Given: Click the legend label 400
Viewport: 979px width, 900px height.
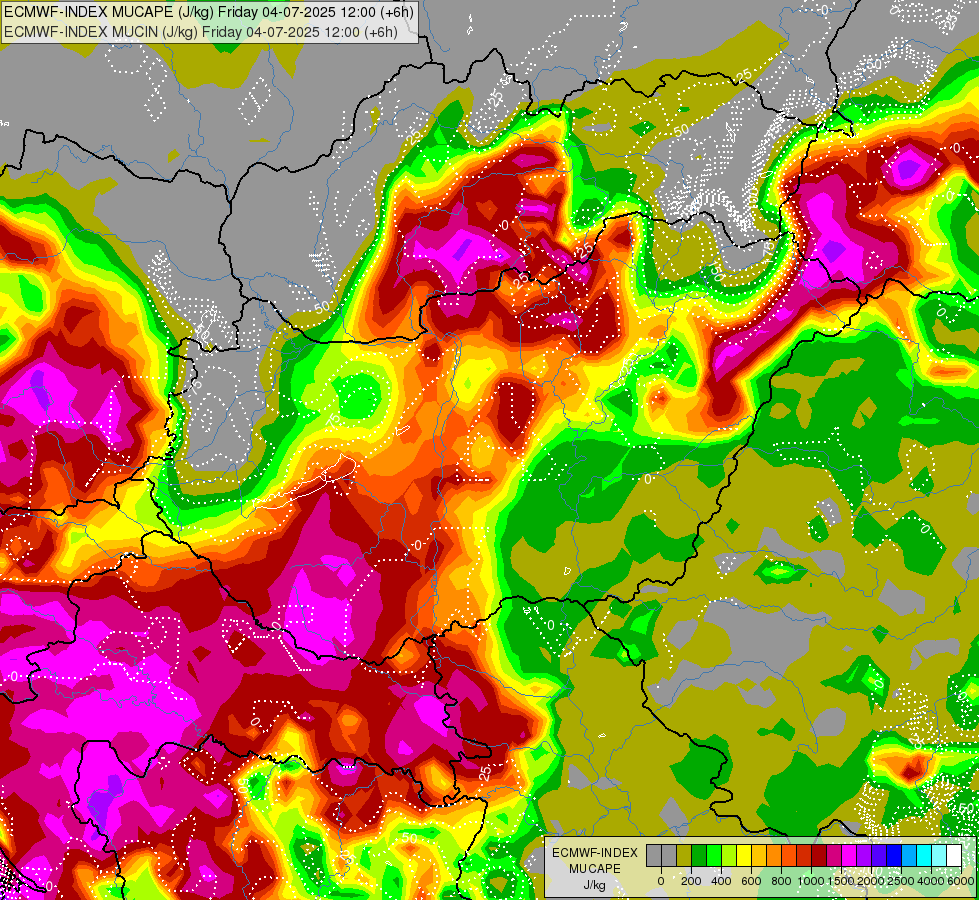Looking at the screenshot, I should click(721, 881).
